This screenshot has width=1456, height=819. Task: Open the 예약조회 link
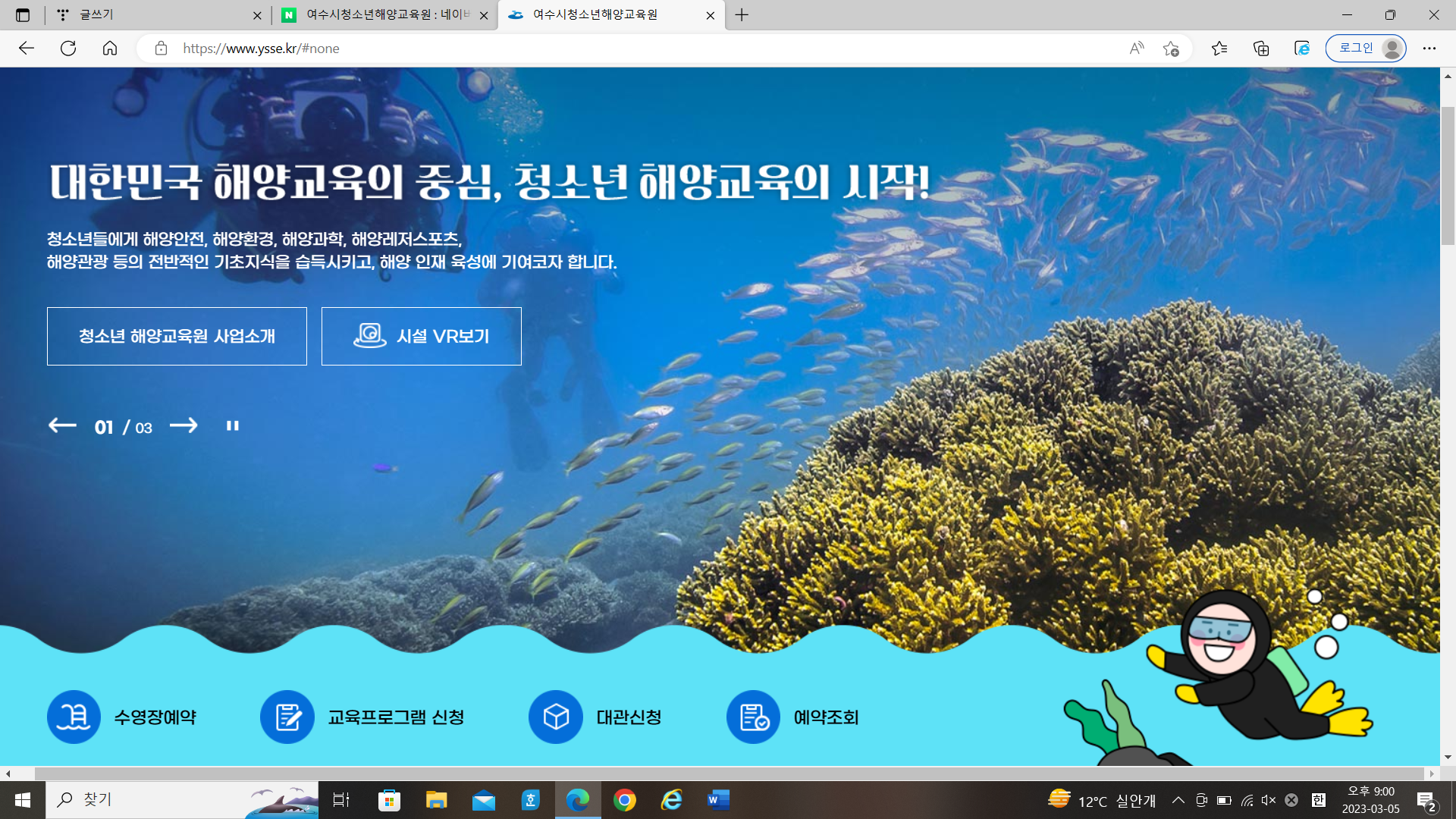826,717
